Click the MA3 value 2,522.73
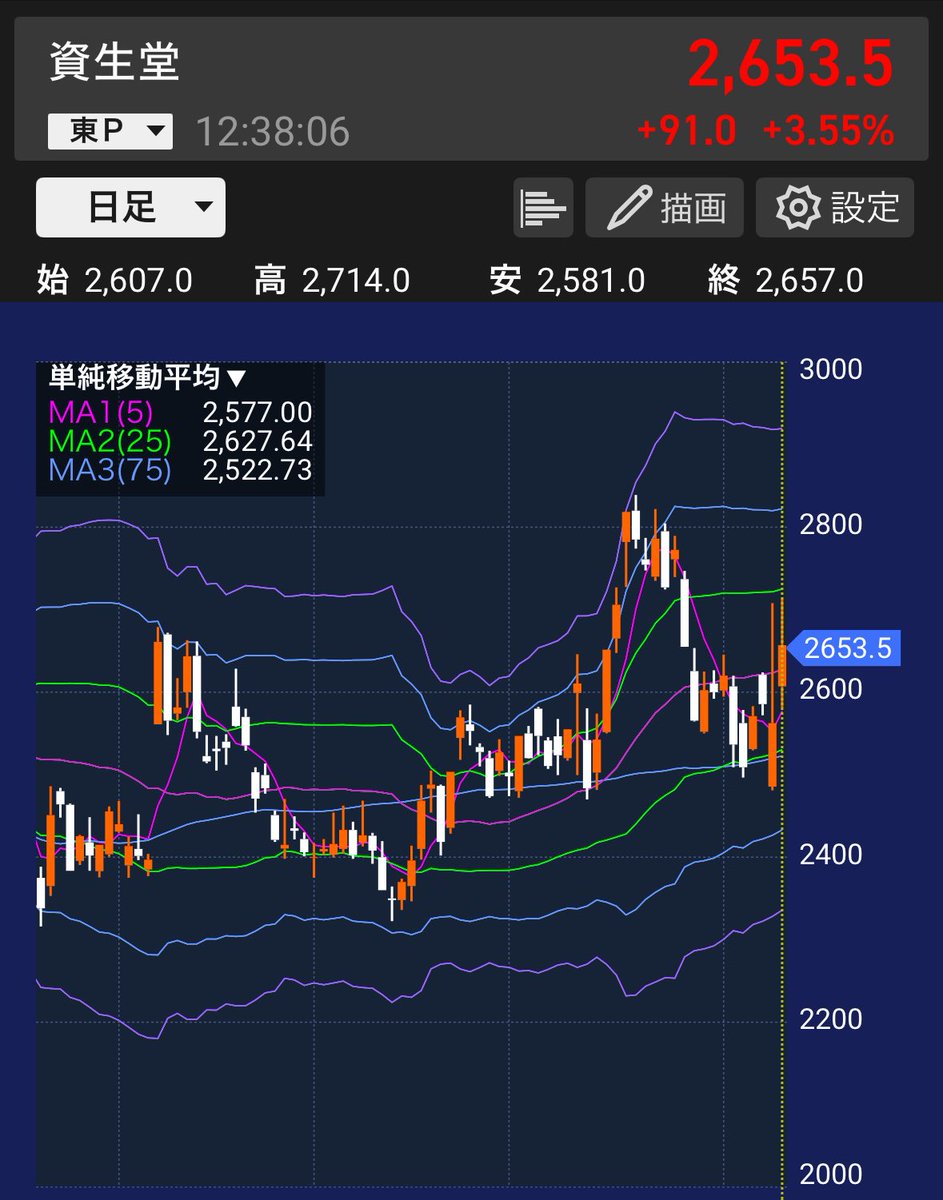This screenshot has width=943, height=1200. pyautogui.click(x=257, y=470)
